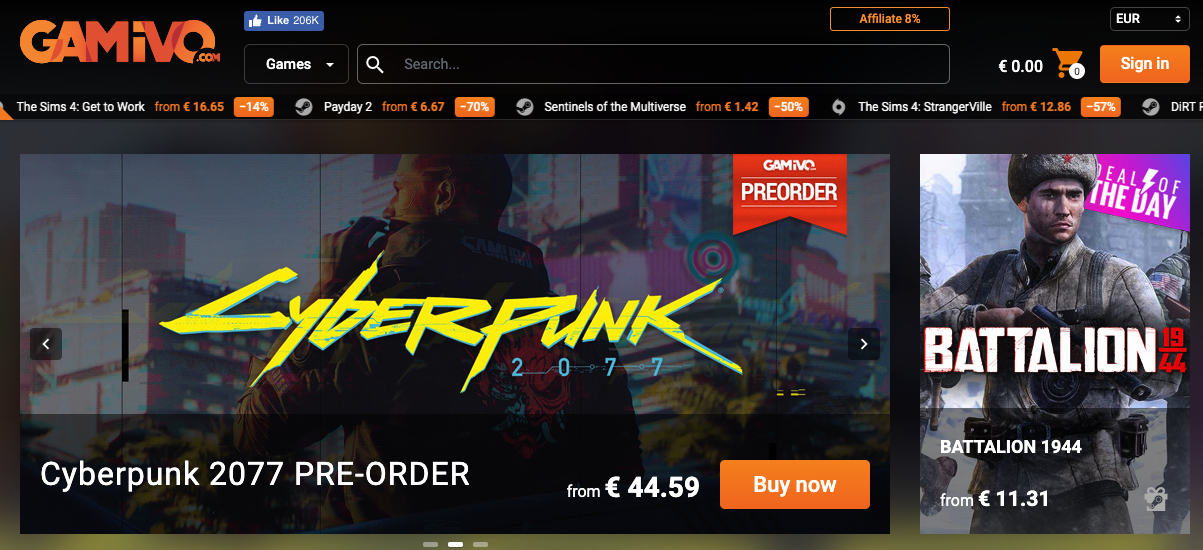
Task: Click Buy now for Cyberpunk 2077
Action: [x=794, y=485]
